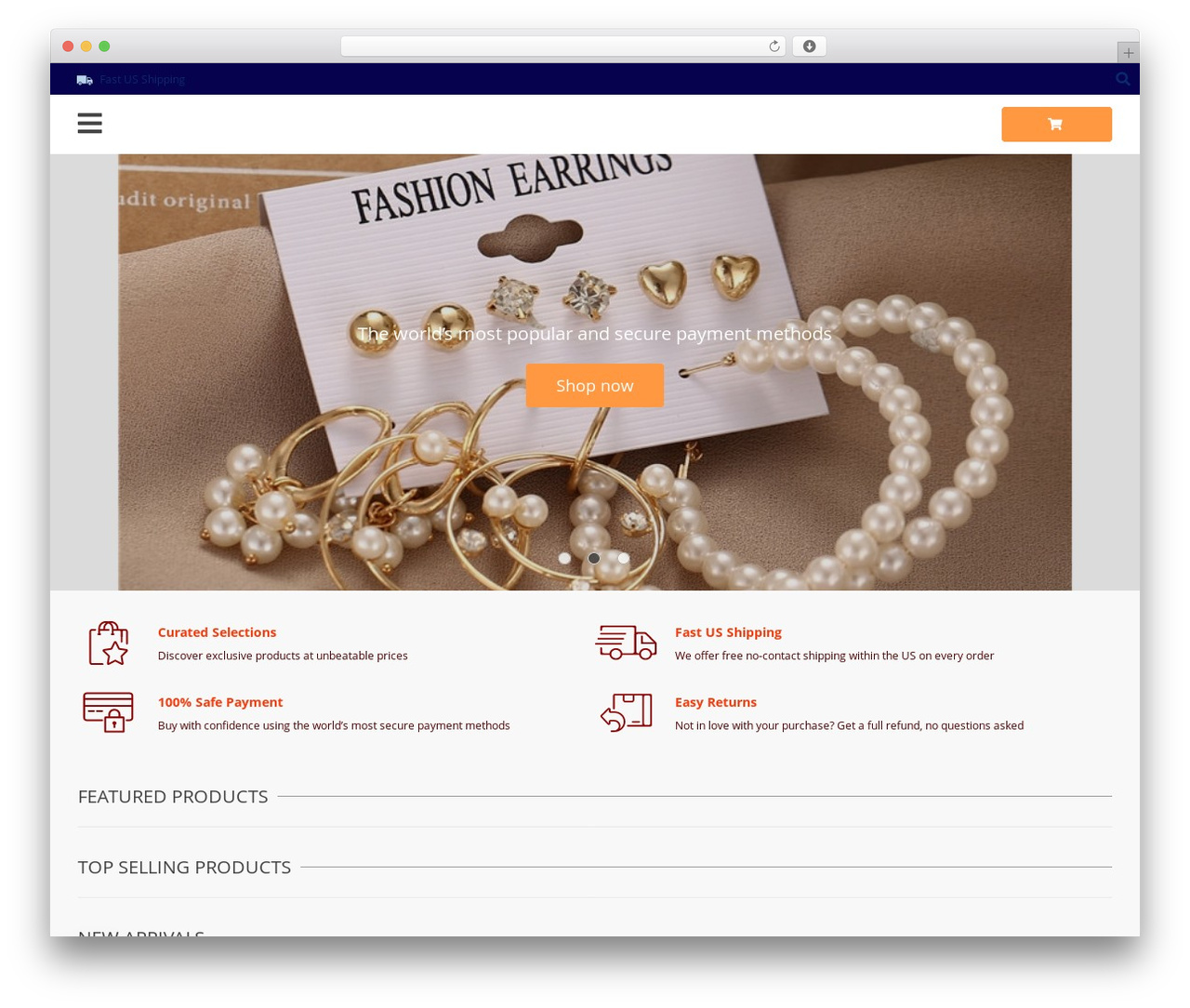Click the Curated Selections heading
The height and width of the screenshot is (1008, 1190).
point(217,632)
